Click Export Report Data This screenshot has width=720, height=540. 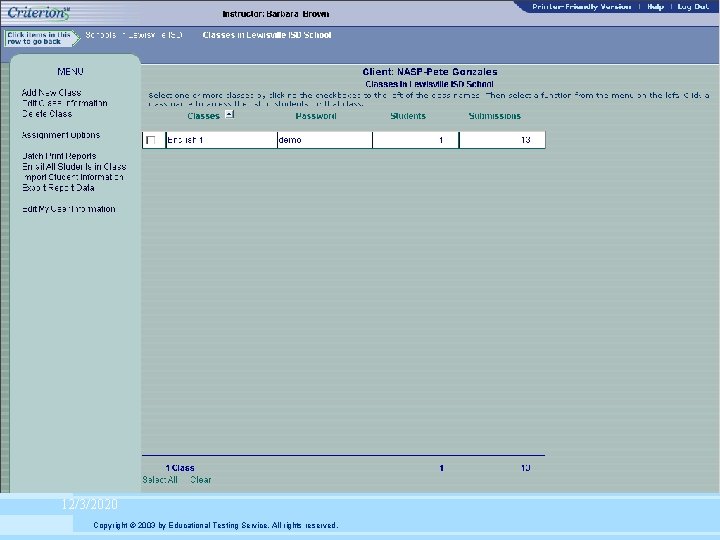58,188
